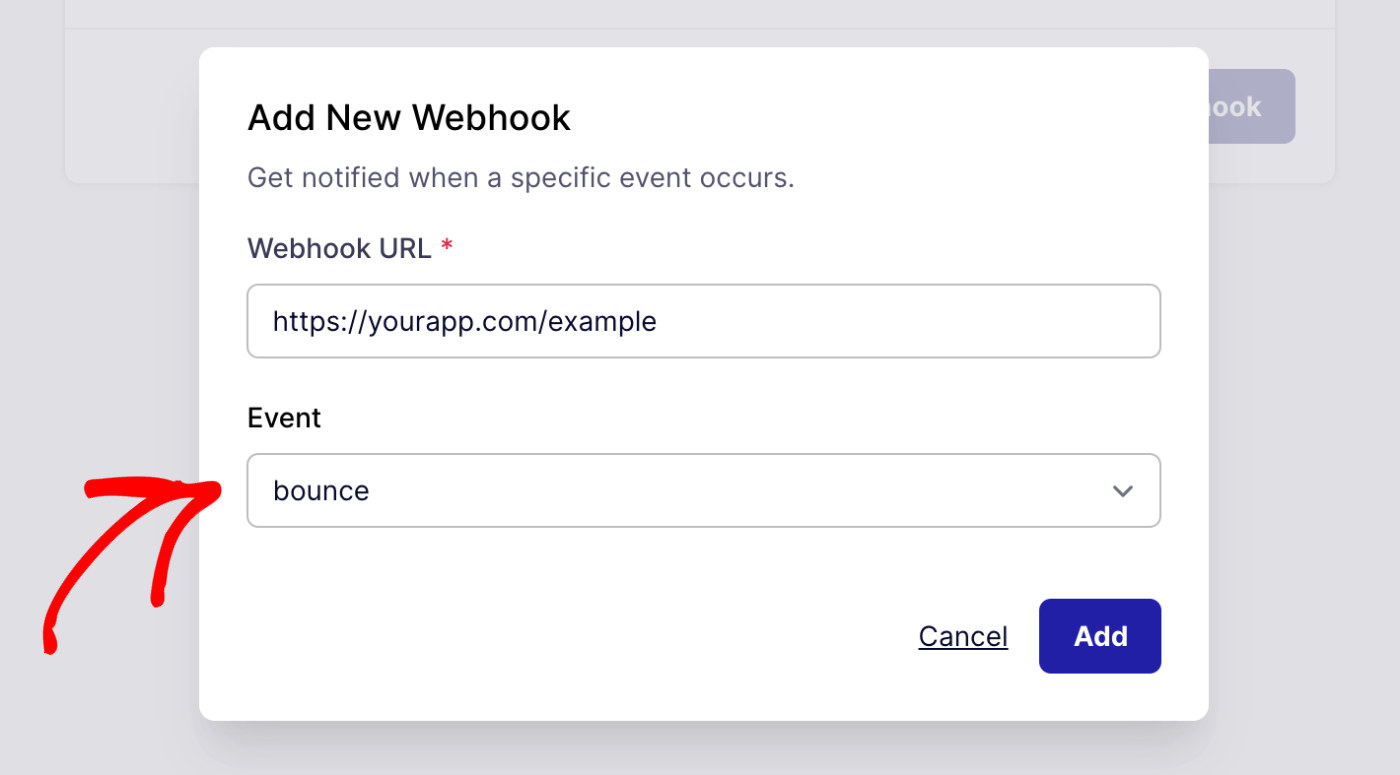1400x775 pixels.
Task: Click the dimmed backdrop right of the Add button
Action: [x=1300, y=636]
